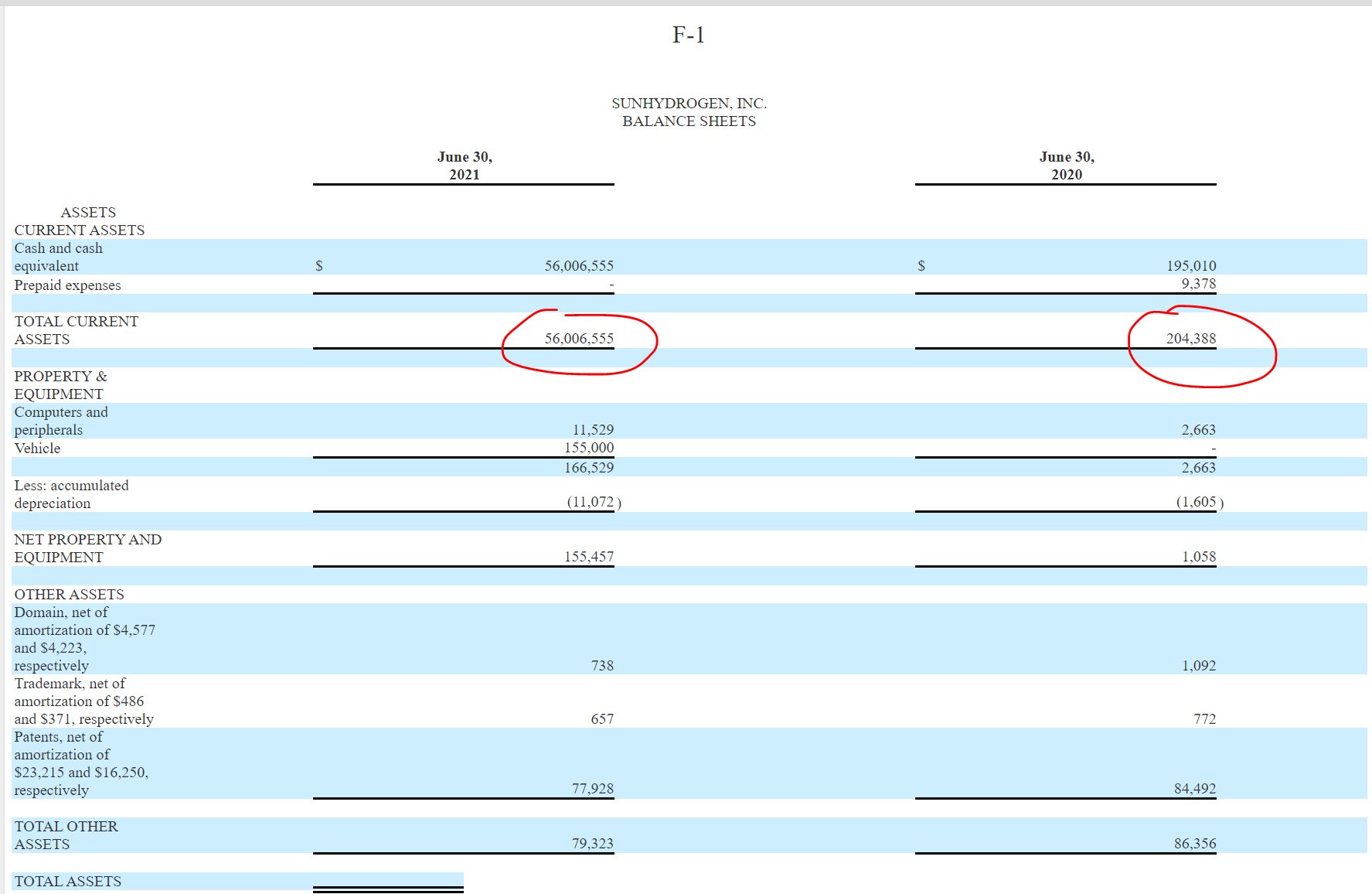Click the 'CURRENT ASSETS' subheading

[x=80, y=230]
